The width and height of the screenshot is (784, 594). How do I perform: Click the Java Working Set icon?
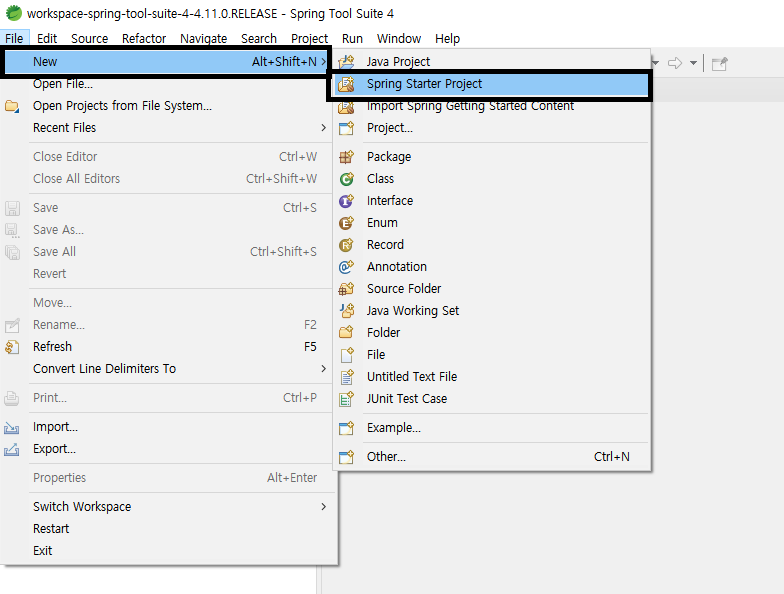coord(346,311)
